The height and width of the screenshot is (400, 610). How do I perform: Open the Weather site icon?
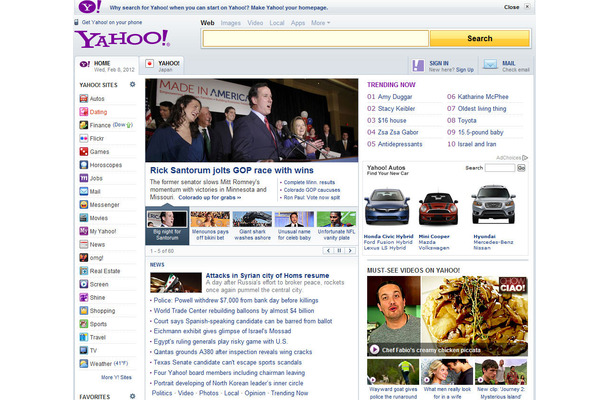pyautogui.click(x=84, y=363)
